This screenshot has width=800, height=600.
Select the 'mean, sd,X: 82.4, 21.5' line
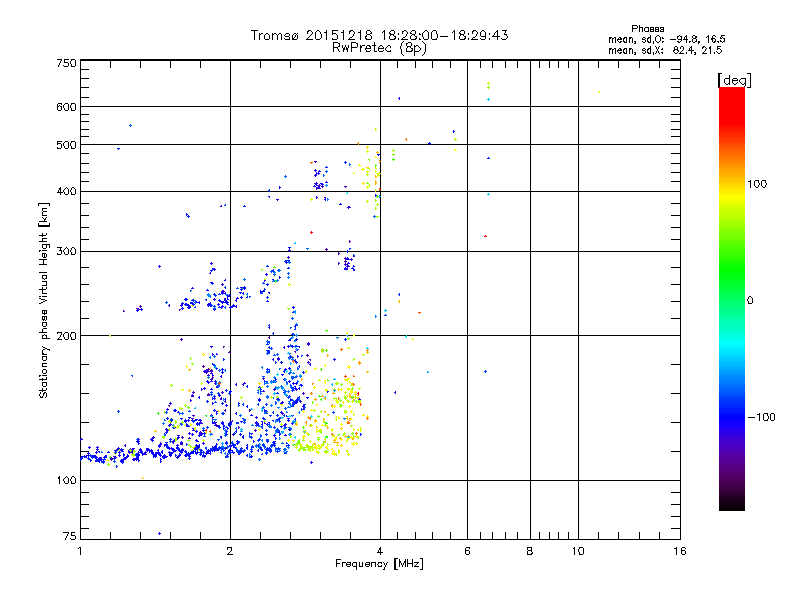665,50
